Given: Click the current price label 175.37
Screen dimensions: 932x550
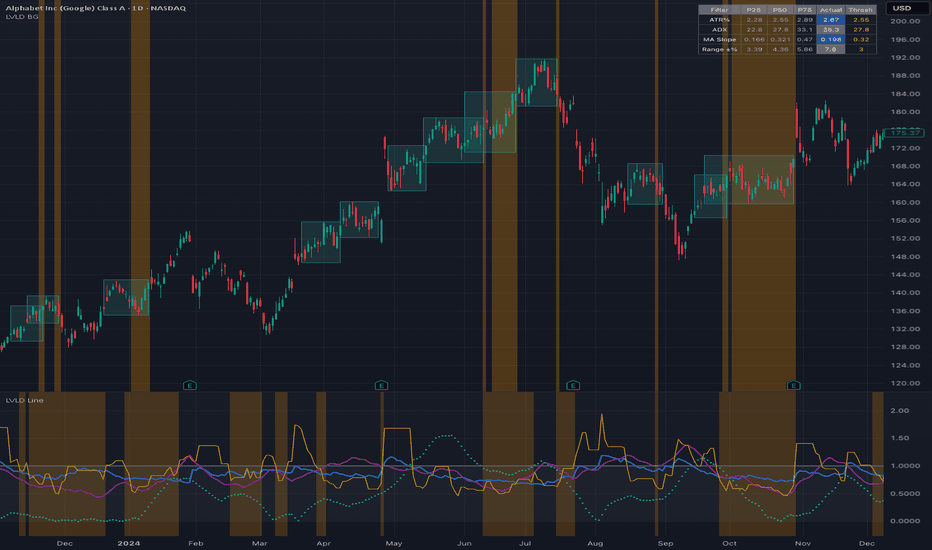Looking at the screenshot, I should [904, 133].
